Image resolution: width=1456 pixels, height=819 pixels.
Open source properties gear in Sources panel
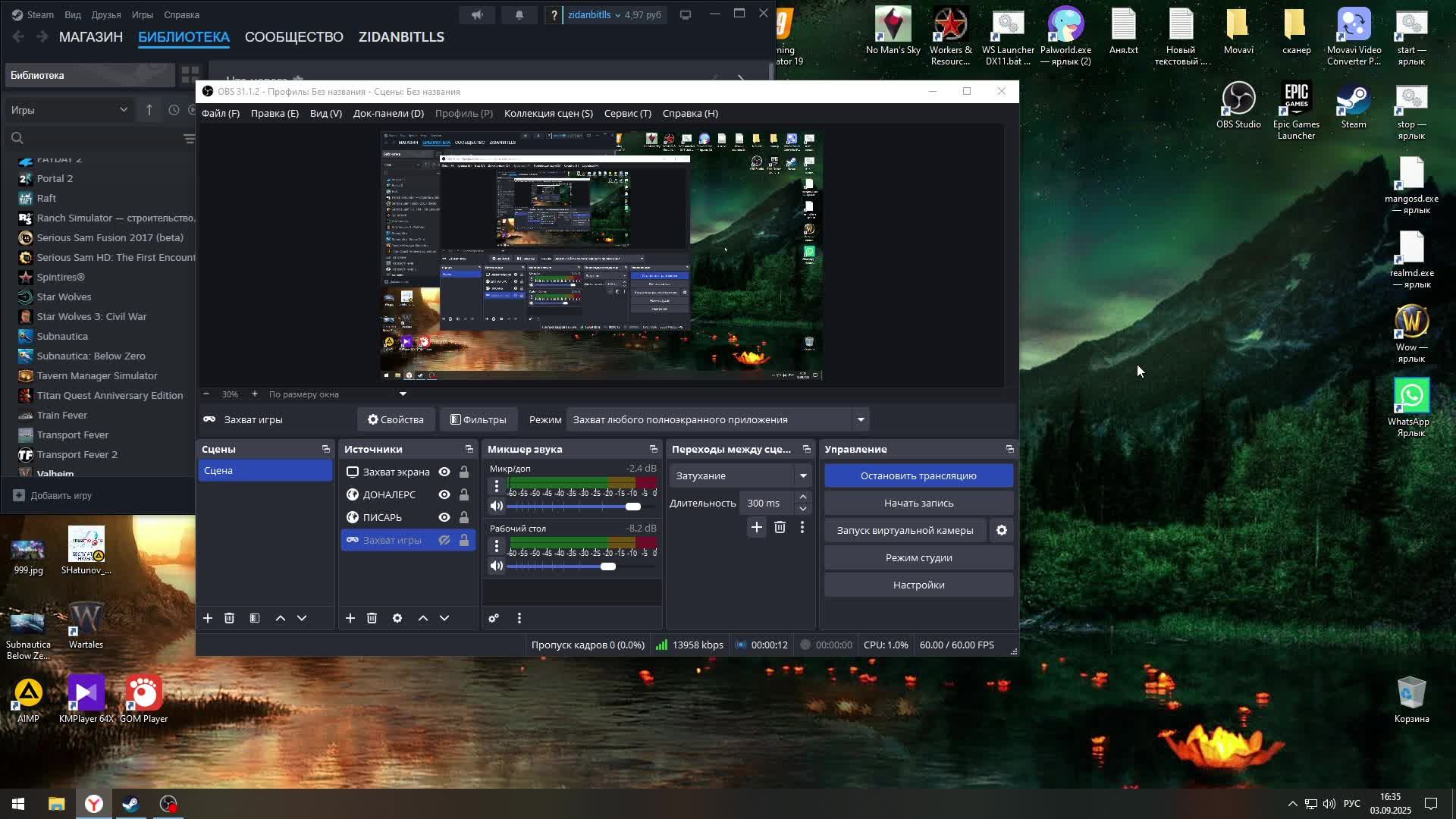(x=397, y=618)
